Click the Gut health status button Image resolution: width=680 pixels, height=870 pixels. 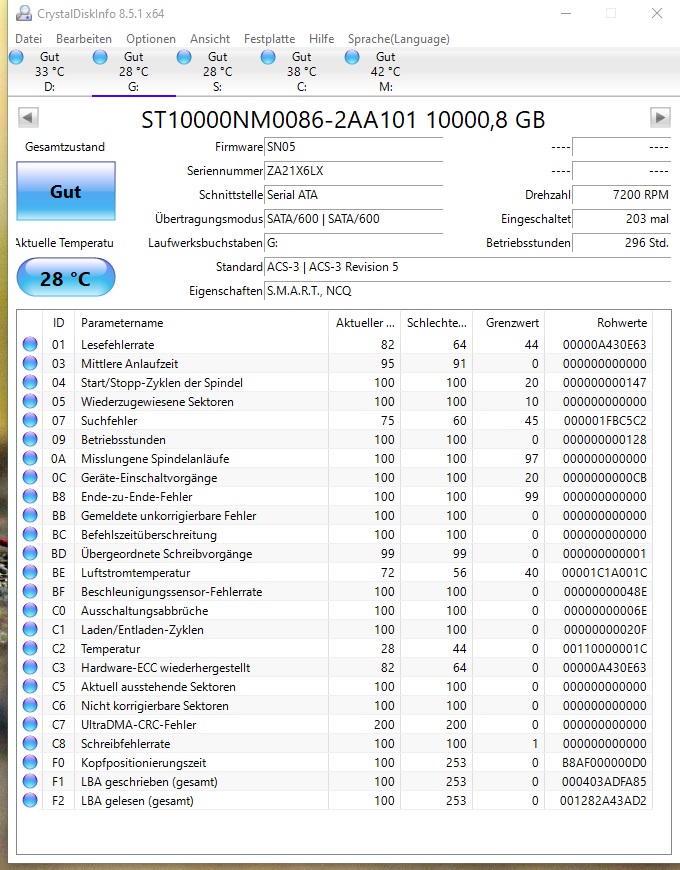[x=66, y=191]
